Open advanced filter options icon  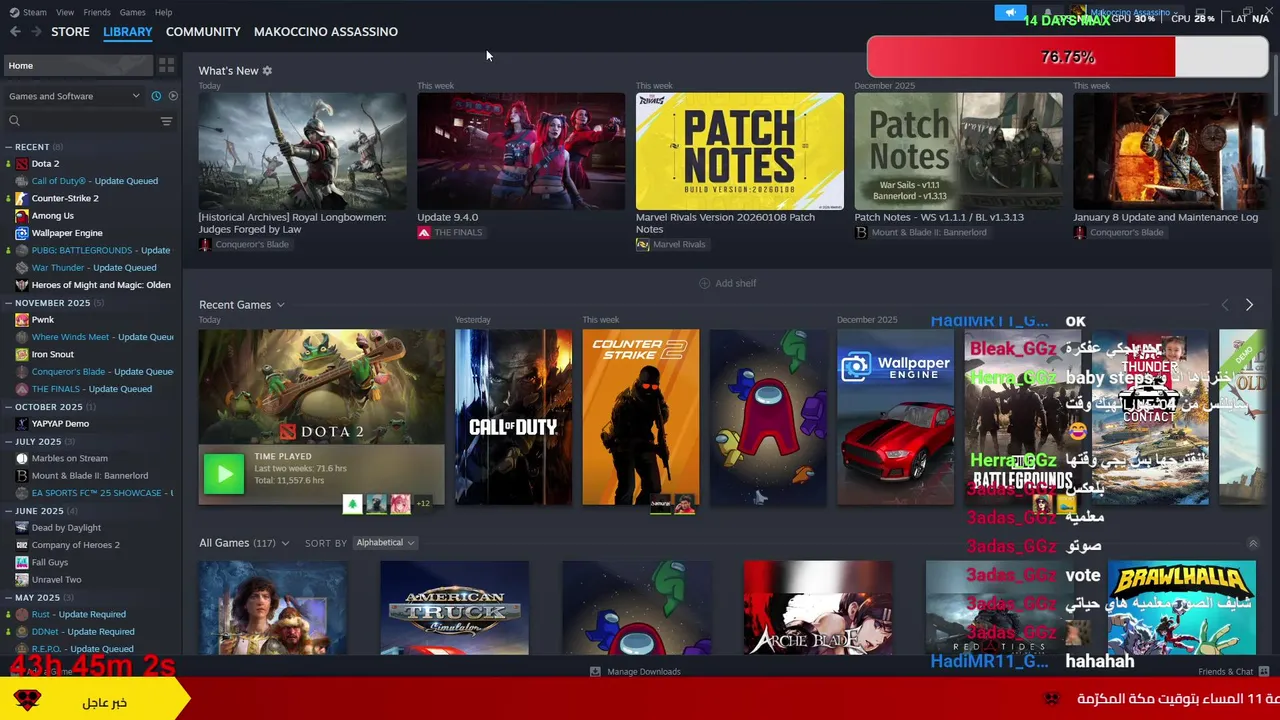(166, 121)
